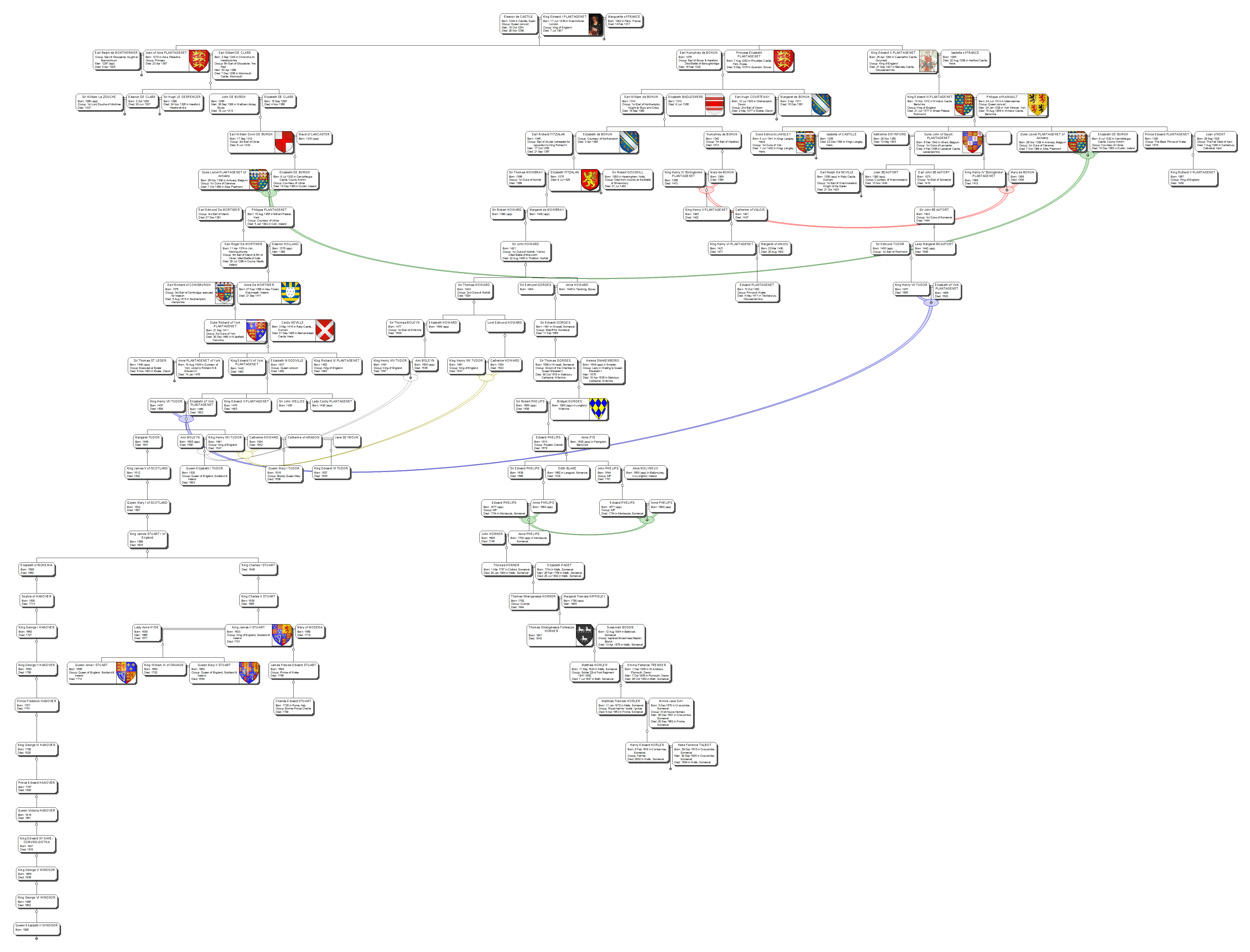The height and width of the screenshot is (952, 1250).
Task: Click Anne De Mortimer's blue and gold shield
Action: [x=290, y=293]
